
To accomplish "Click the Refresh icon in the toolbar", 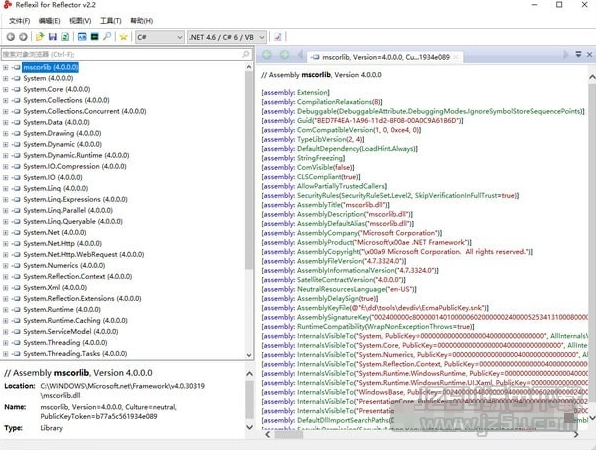I will tap(65, 37).
